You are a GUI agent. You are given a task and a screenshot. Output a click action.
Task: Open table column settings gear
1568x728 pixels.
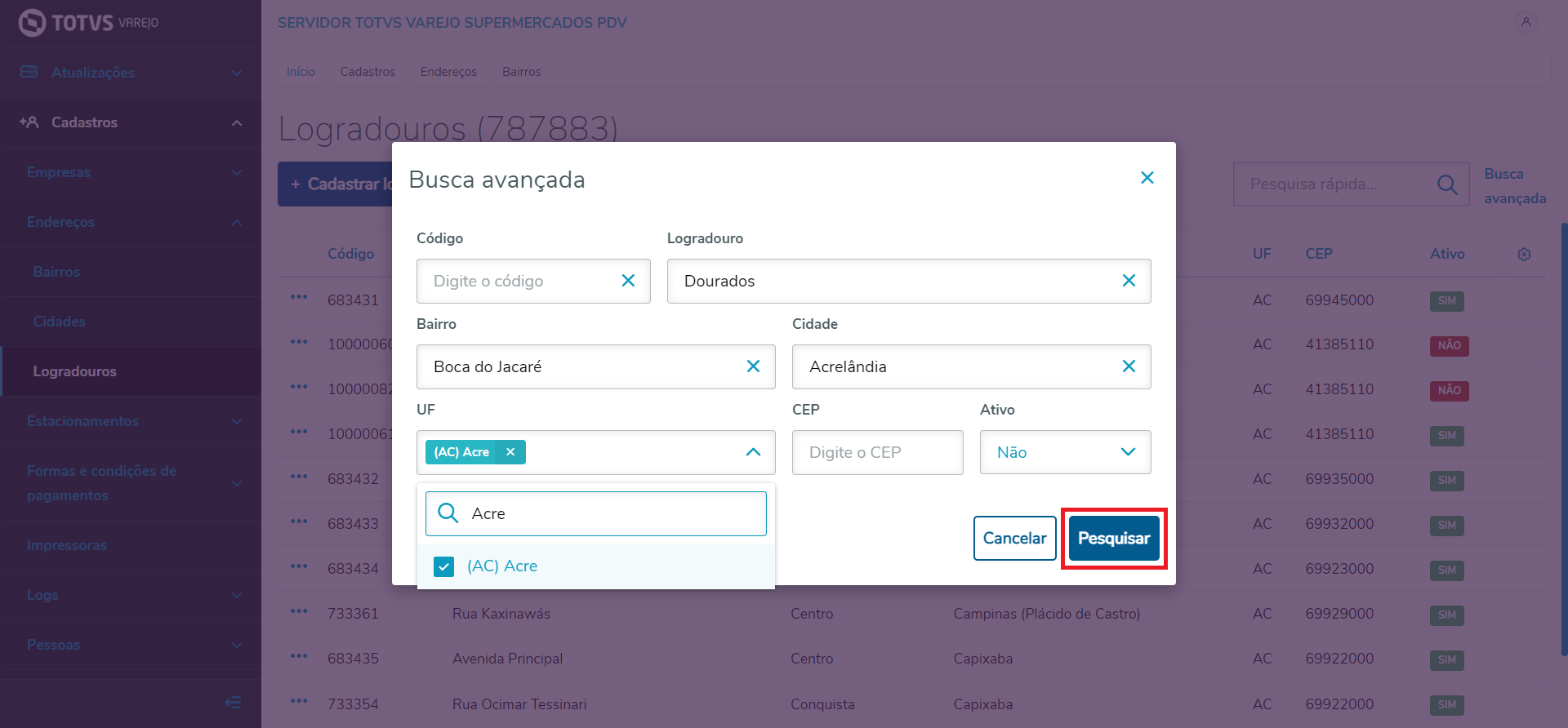click(x=1524, y=255)
